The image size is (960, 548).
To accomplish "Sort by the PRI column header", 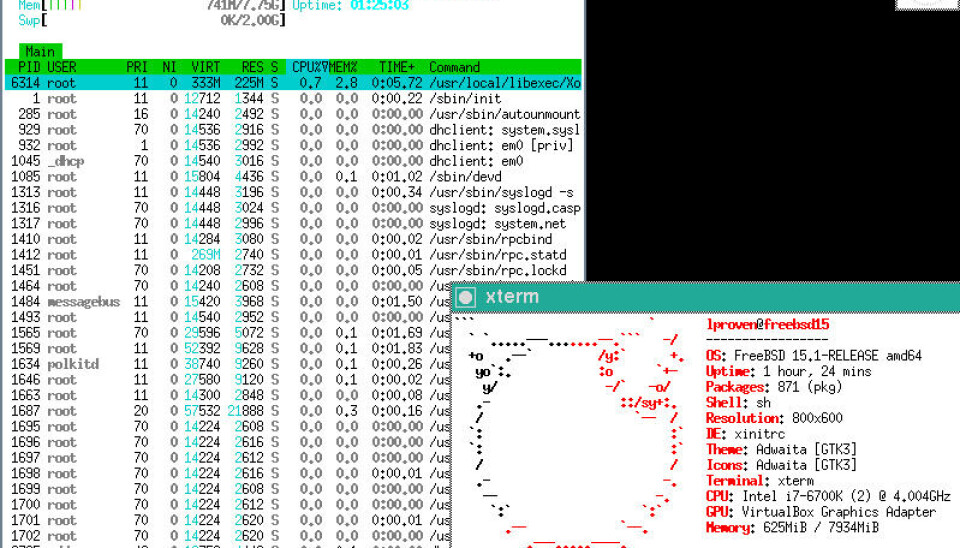I will (137, 67).
